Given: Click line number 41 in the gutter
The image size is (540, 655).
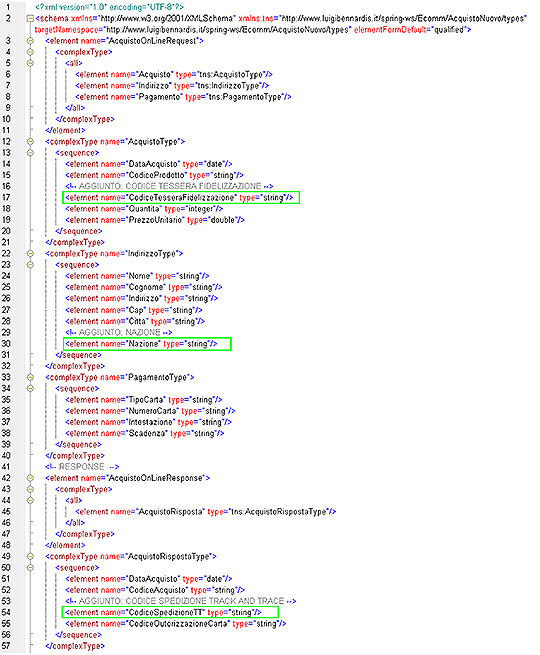Looking at the screenshot, I should pos(6,467).
